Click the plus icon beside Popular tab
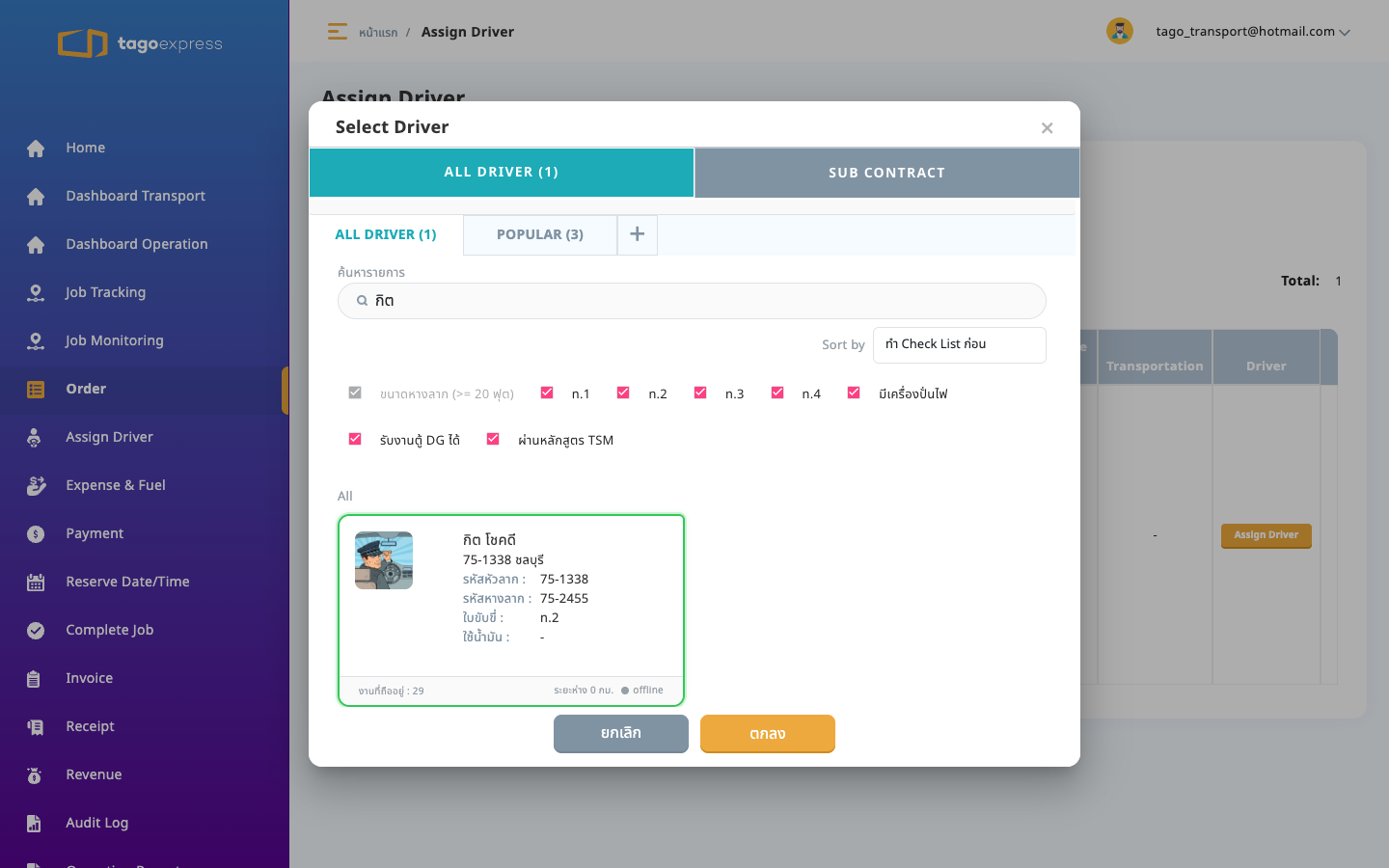 click(x=637, y=234)
